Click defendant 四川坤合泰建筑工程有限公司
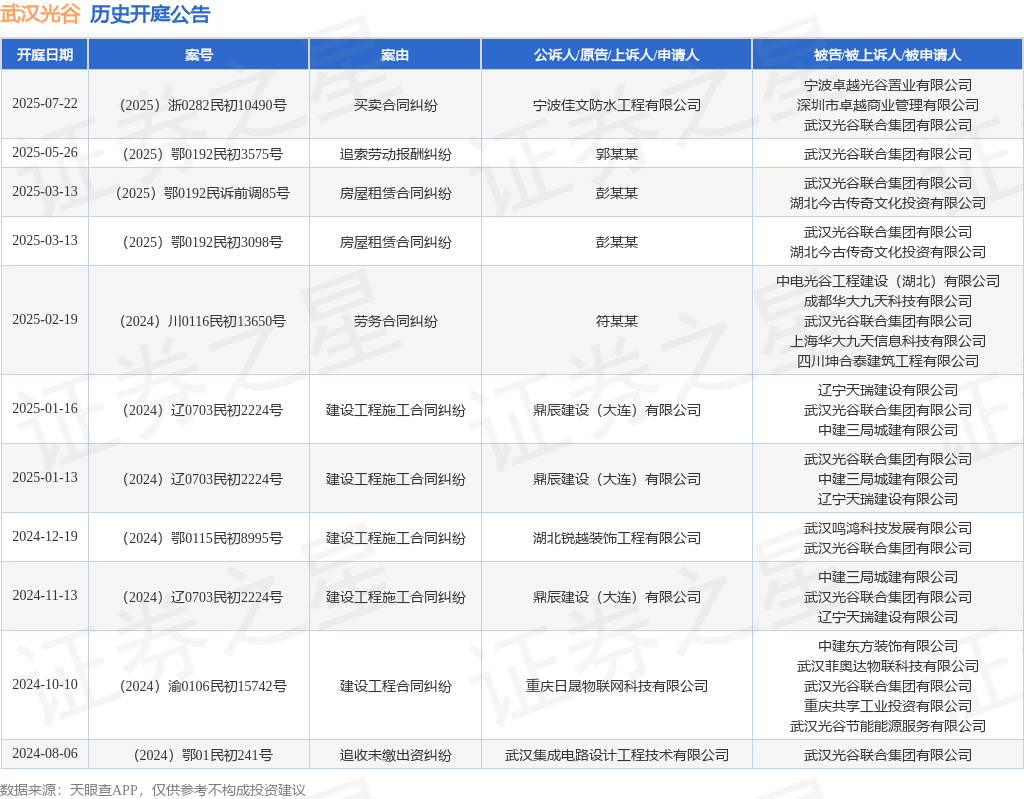Screen dimensions: 1024x799 pos(888,361)
